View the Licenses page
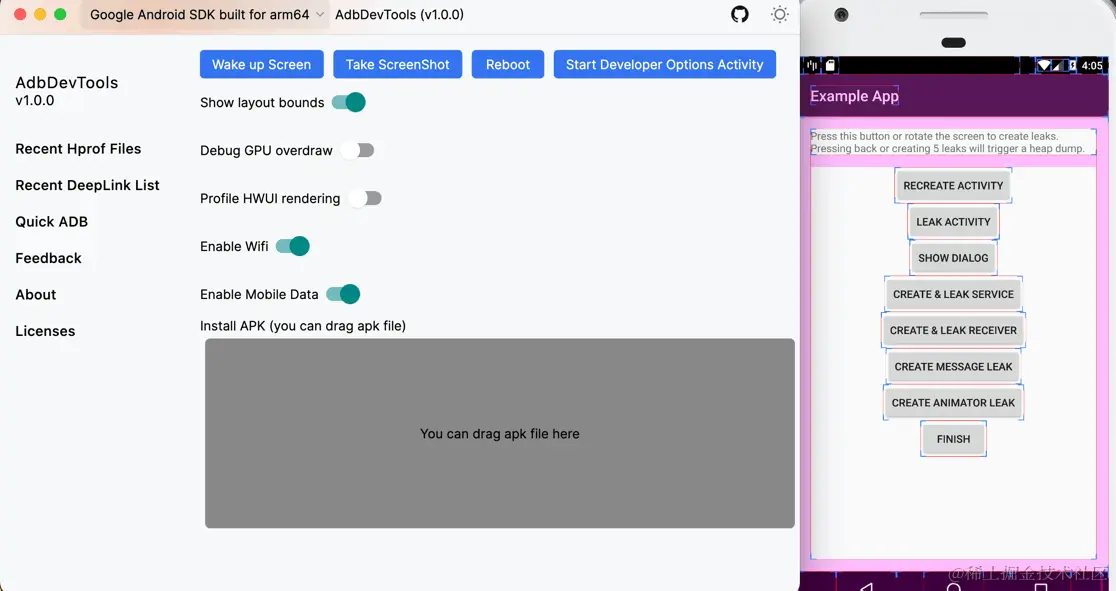 pos(45,331)
